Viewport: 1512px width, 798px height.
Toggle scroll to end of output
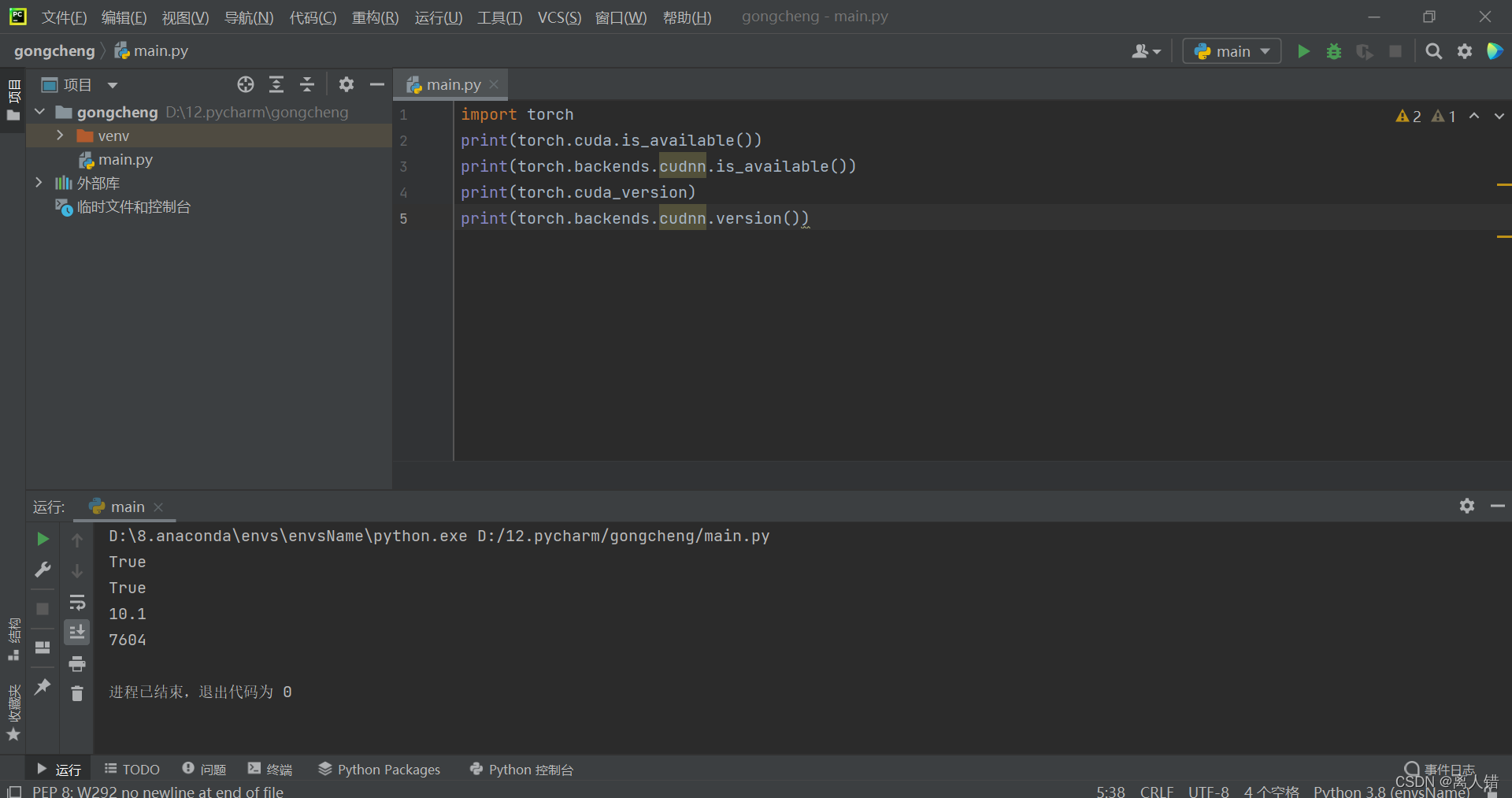(x=77, y=633)
